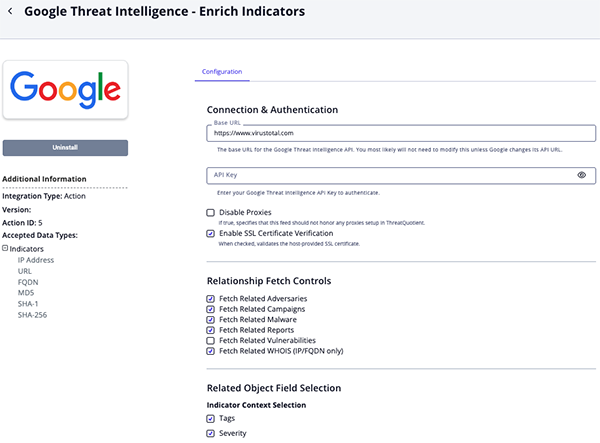This screenshot has height=443, width=600.
Task: Reveal API Key with the eye icon
Action: pos(581,175)
